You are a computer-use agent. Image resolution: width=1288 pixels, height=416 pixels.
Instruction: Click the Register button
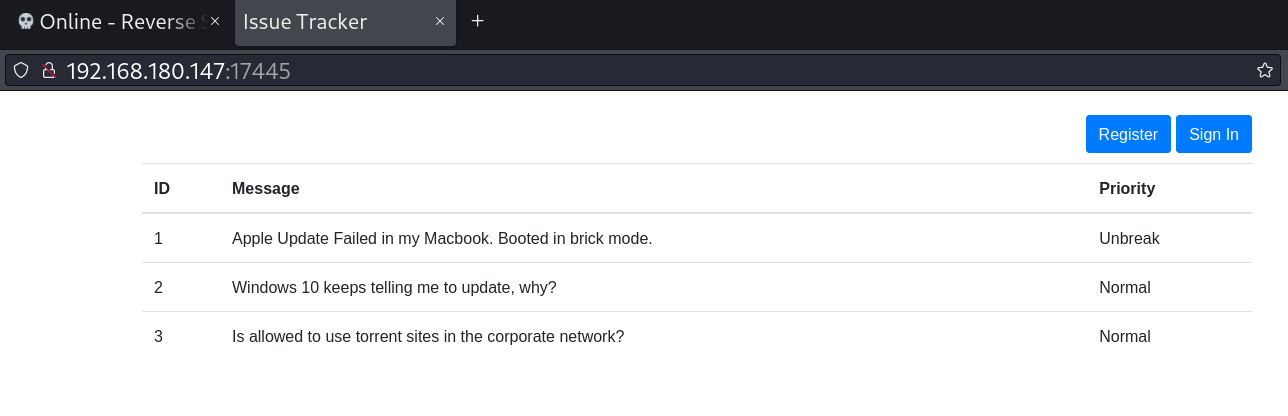point(1128,135)
